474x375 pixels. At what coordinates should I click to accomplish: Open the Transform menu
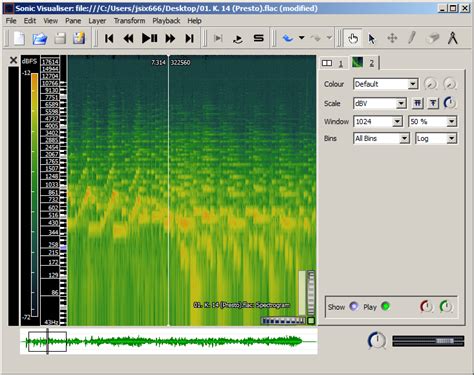coord(129,21)
